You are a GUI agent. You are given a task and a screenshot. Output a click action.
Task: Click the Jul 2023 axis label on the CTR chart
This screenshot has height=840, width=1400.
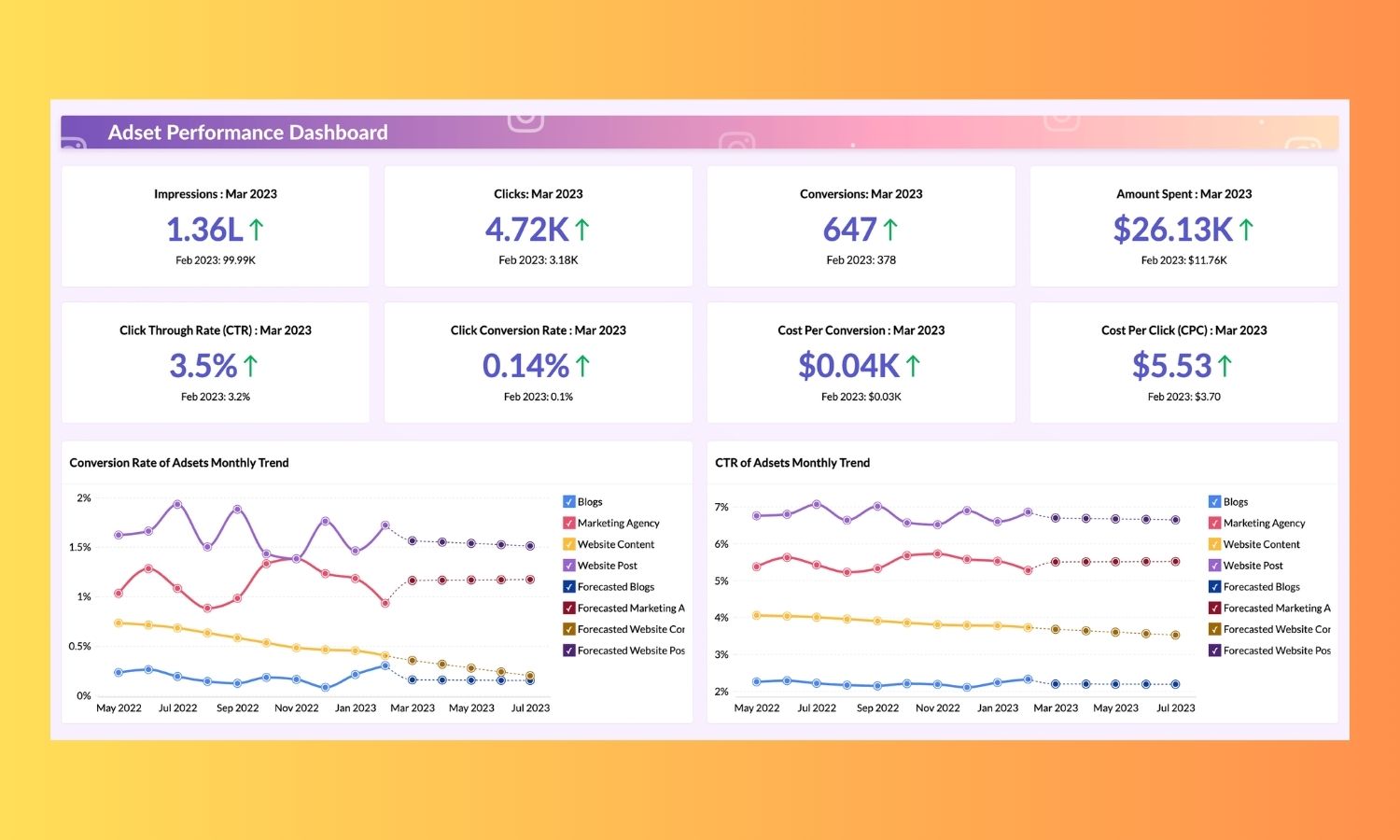coord(1175,707)
